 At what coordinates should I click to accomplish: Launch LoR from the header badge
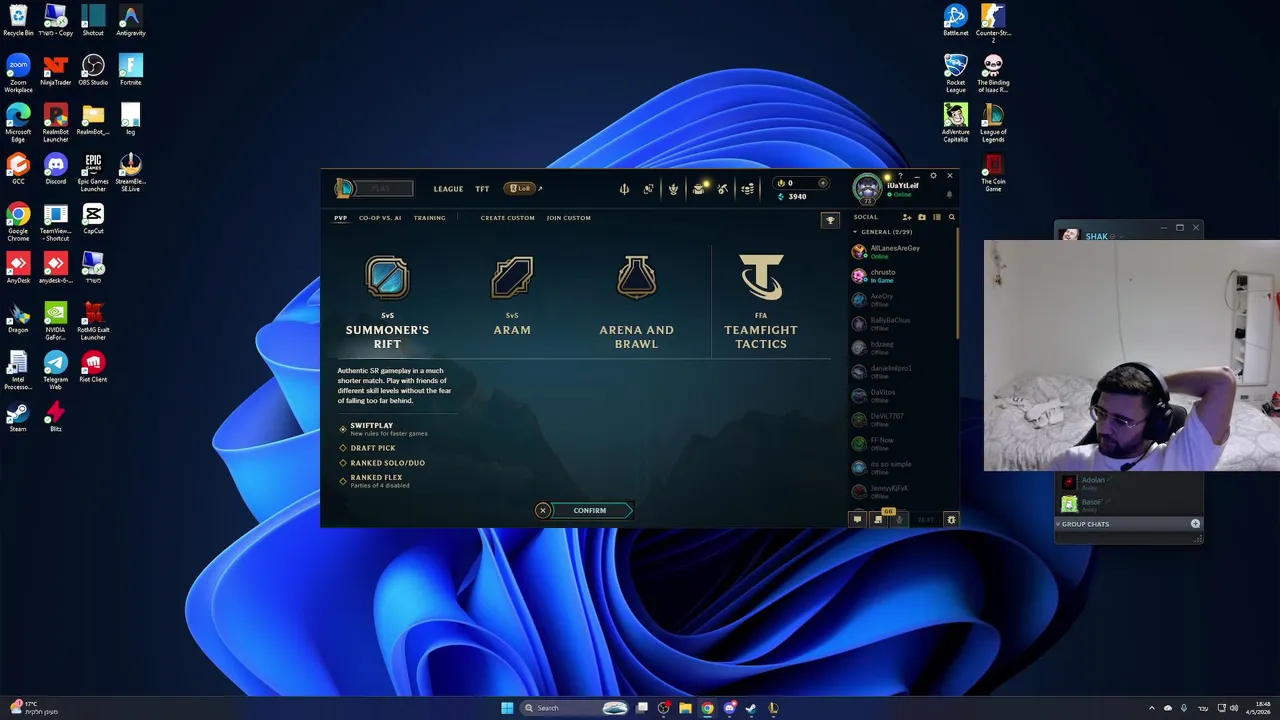[x=520, y=188]
